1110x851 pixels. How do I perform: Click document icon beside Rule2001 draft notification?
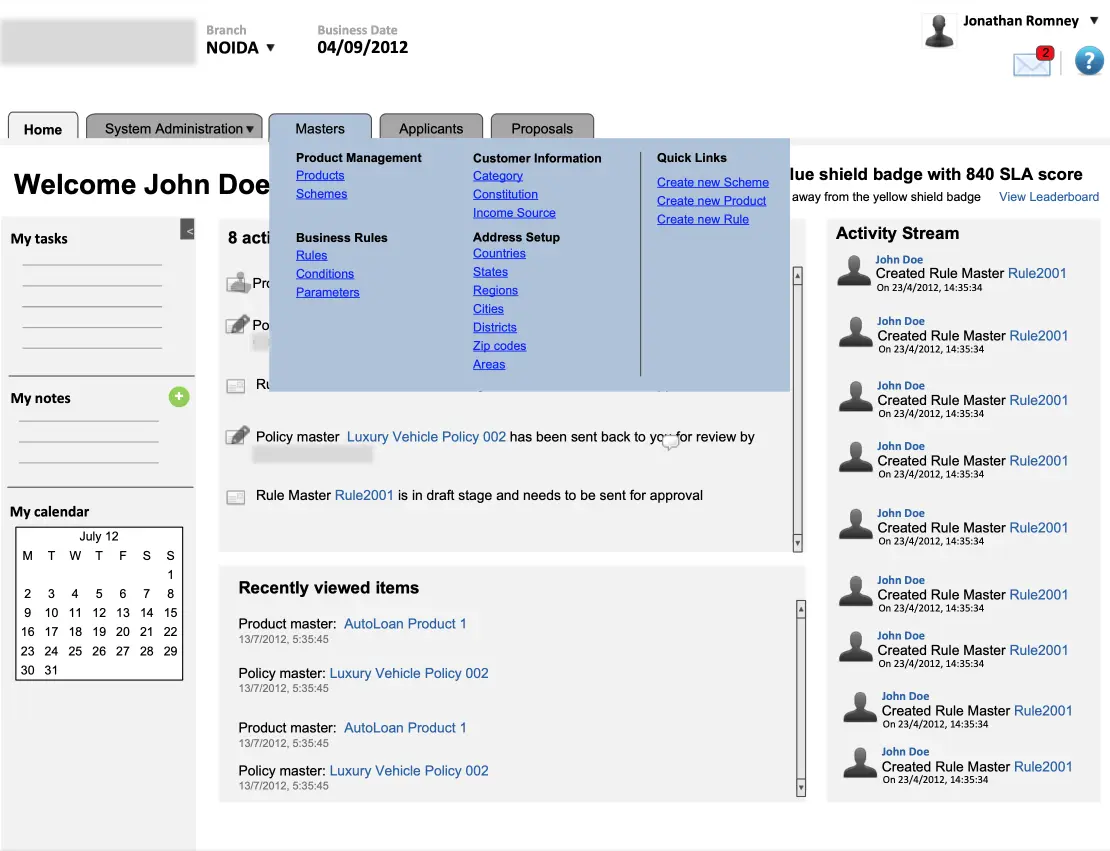pyautogui.click(x=236, y=496)
